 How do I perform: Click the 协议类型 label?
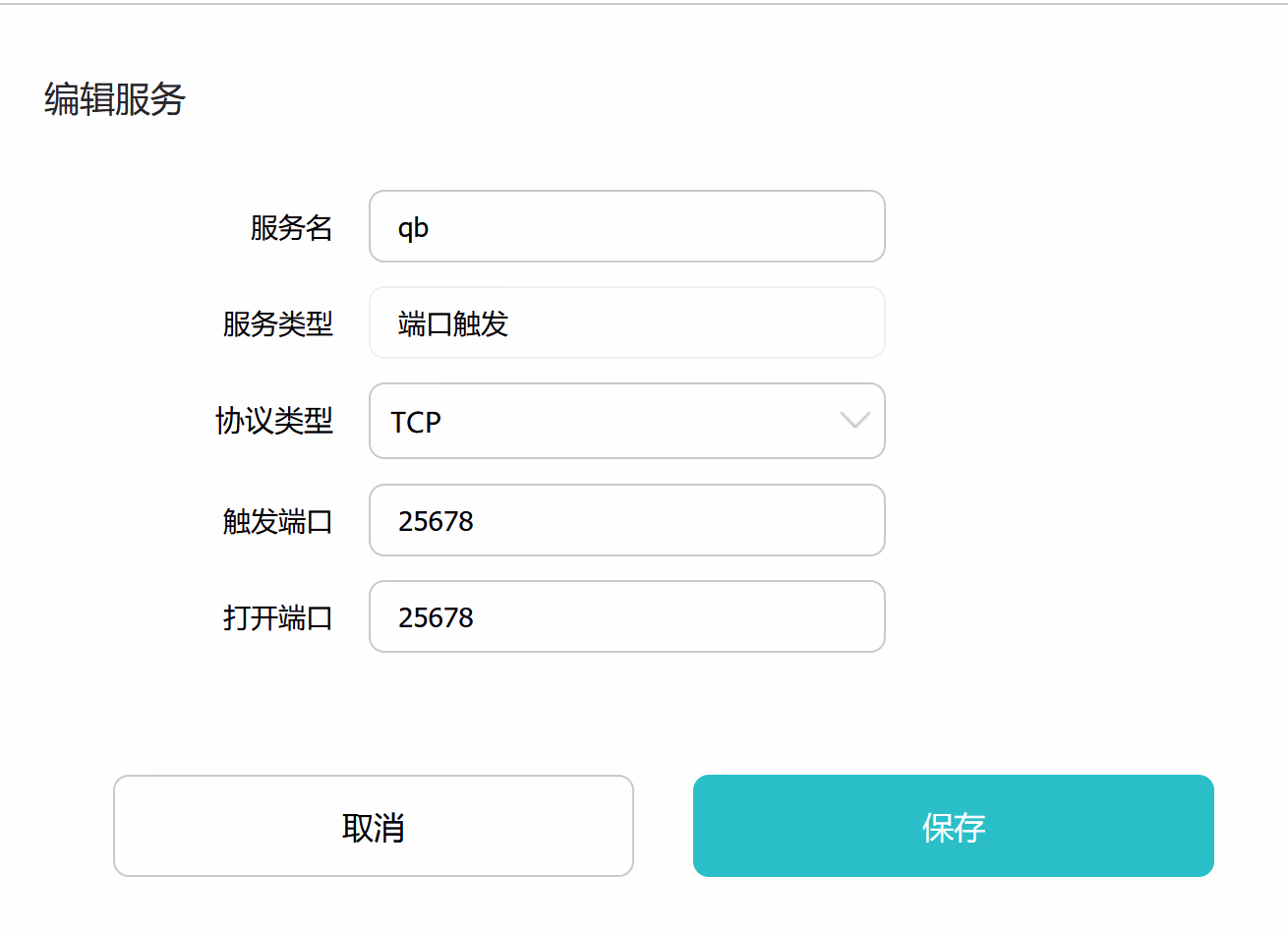274,421
